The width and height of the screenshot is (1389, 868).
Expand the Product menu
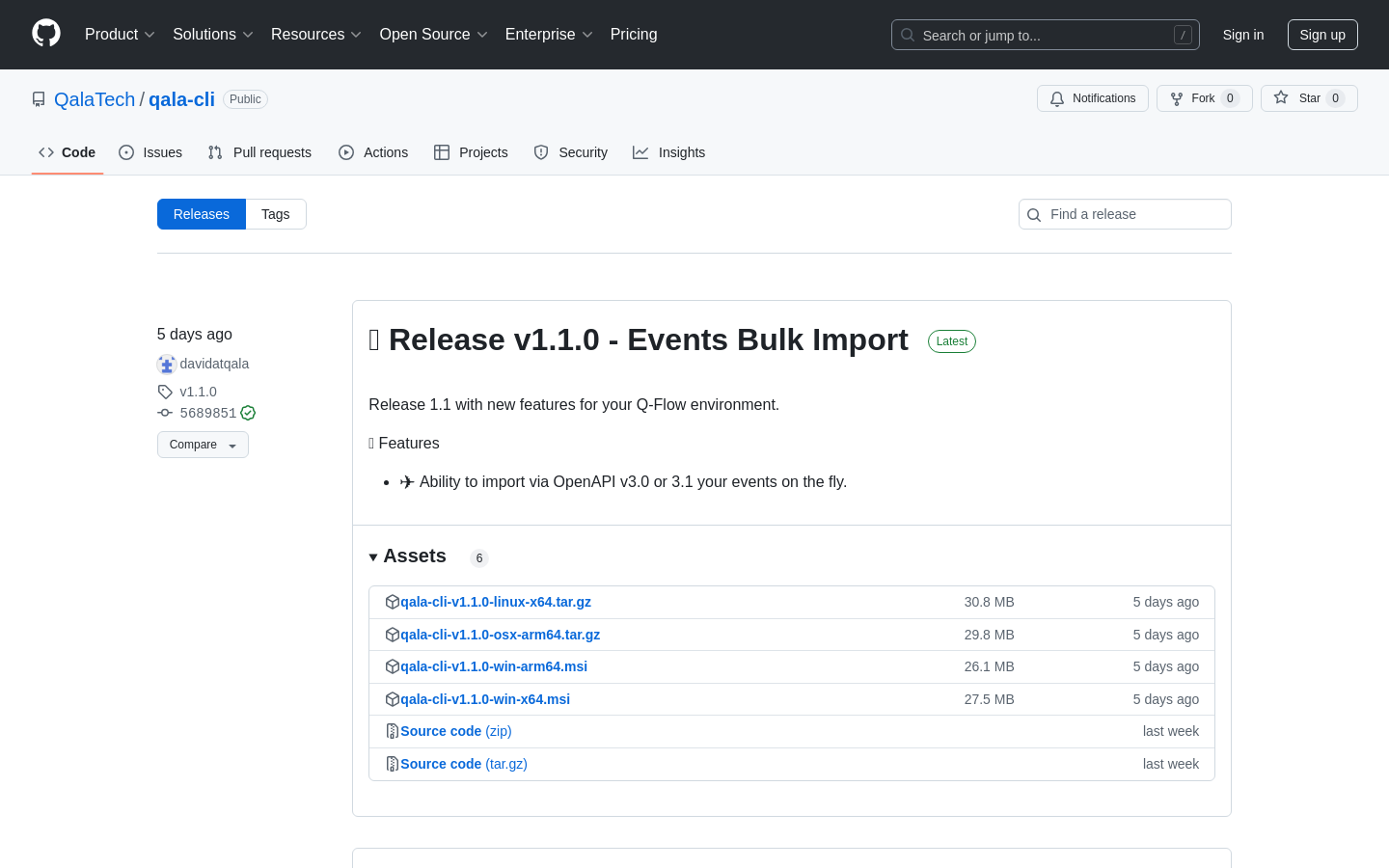120,35
